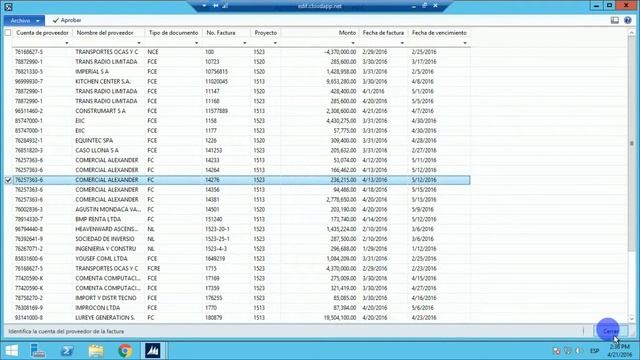This screenshot has width=640, height=360.
Task: Select row TRANSPORTES OCAS Y C NCE
Action: pyautogui.click(x=241, y=52)
